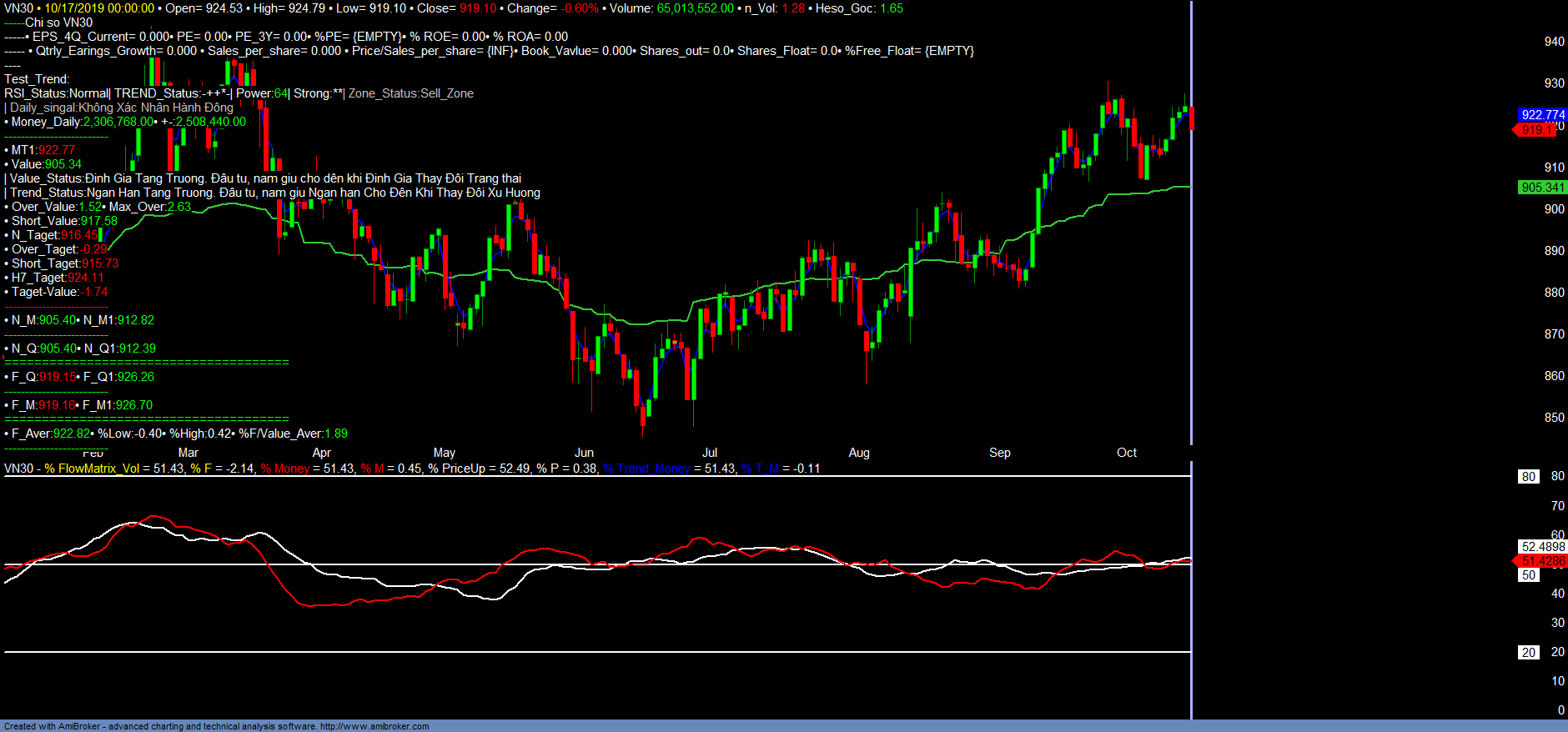Click the Jun month label on time axis

(x=584, y=453)
